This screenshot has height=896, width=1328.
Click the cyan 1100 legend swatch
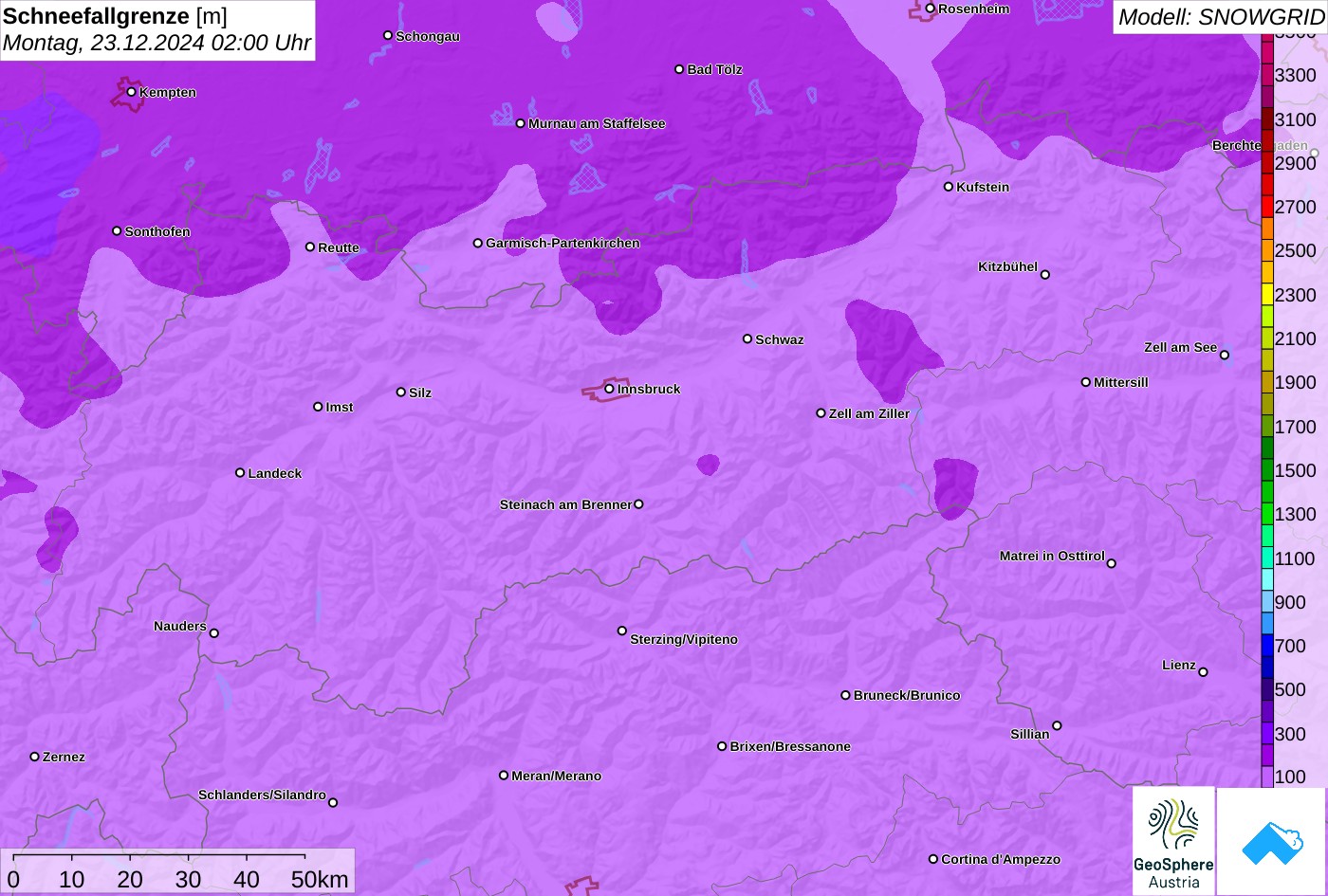click(x=1267, y=558)
